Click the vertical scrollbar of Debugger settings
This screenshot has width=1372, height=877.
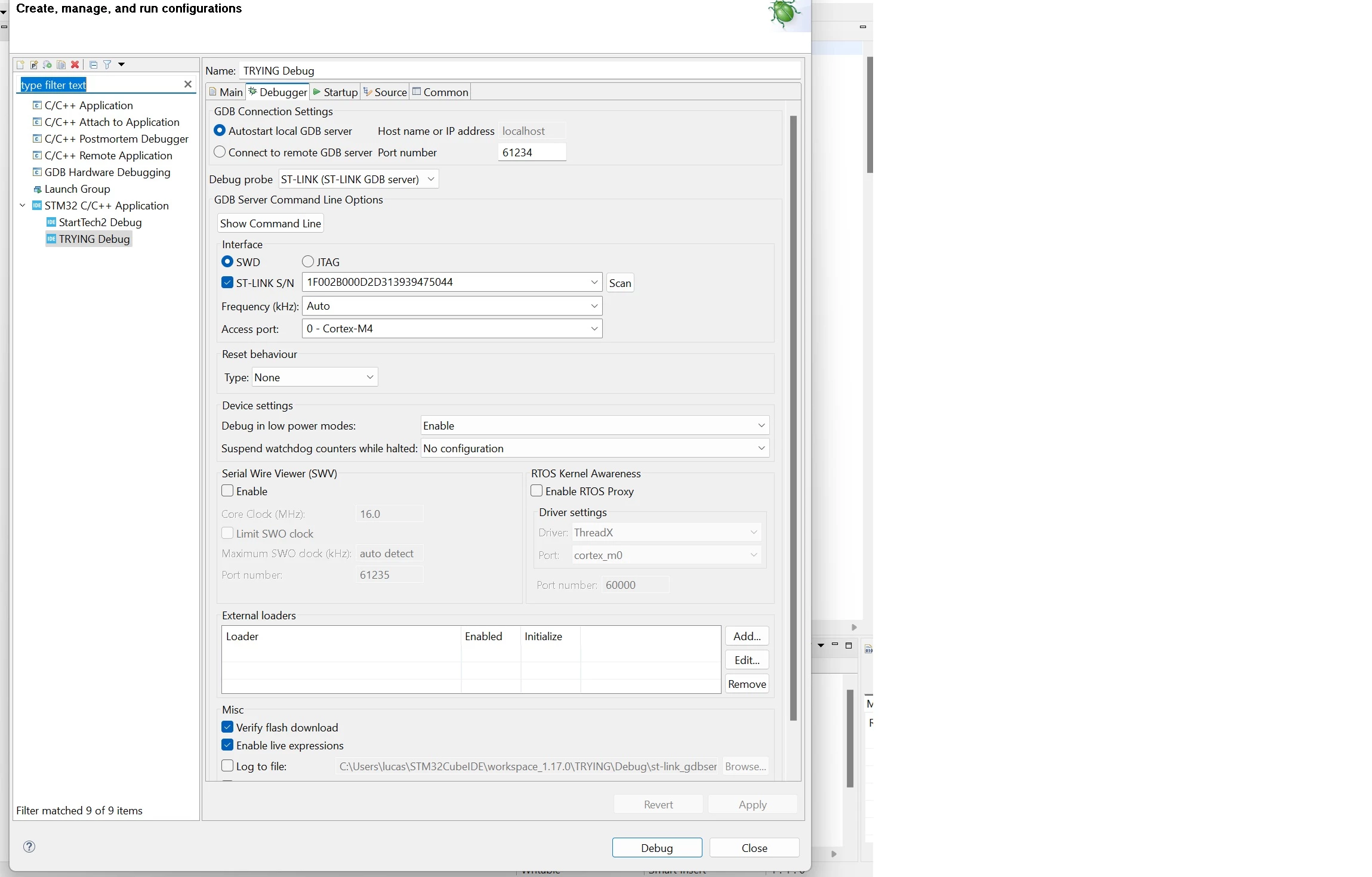(793, 418)
